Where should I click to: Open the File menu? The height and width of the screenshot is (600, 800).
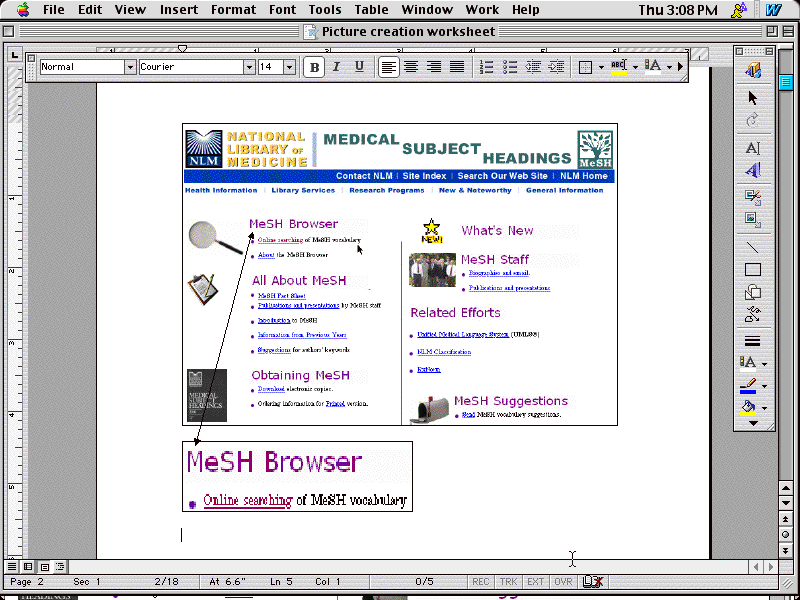[54, 10]
